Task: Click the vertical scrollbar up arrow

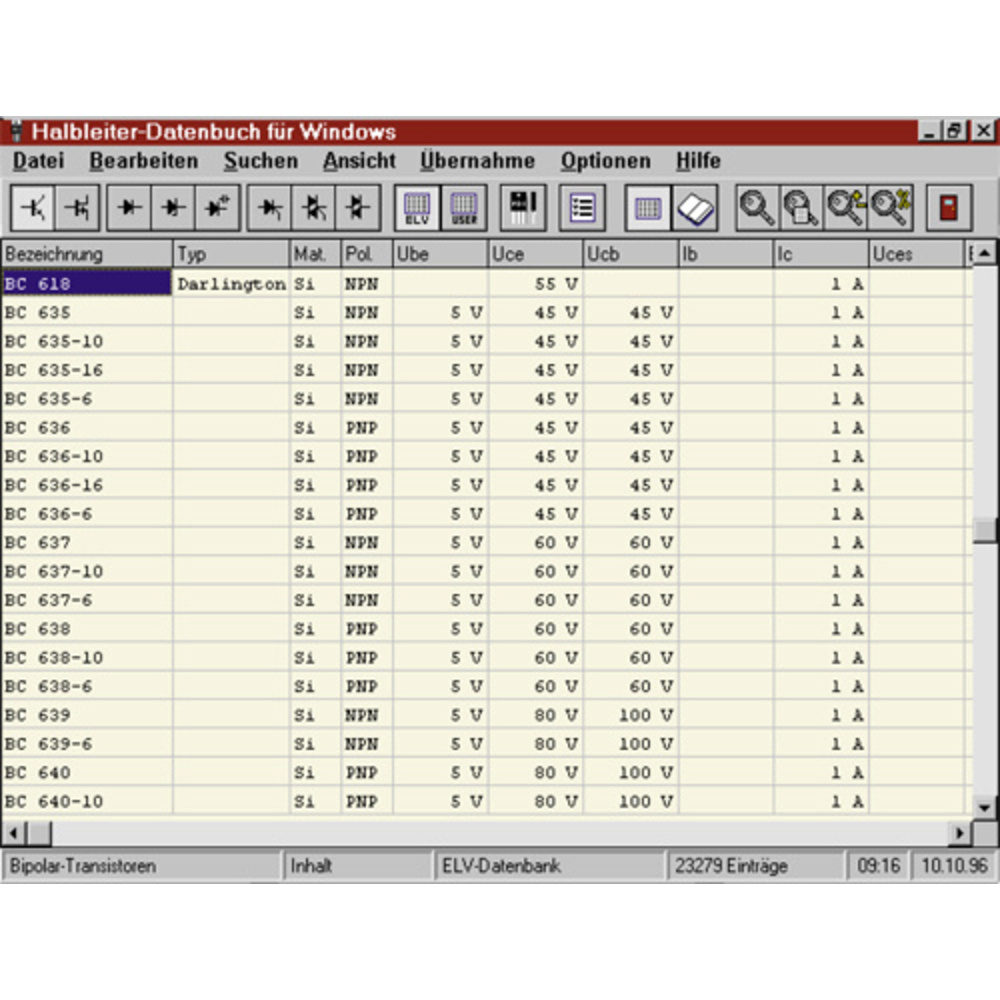Action: (985, 254)
